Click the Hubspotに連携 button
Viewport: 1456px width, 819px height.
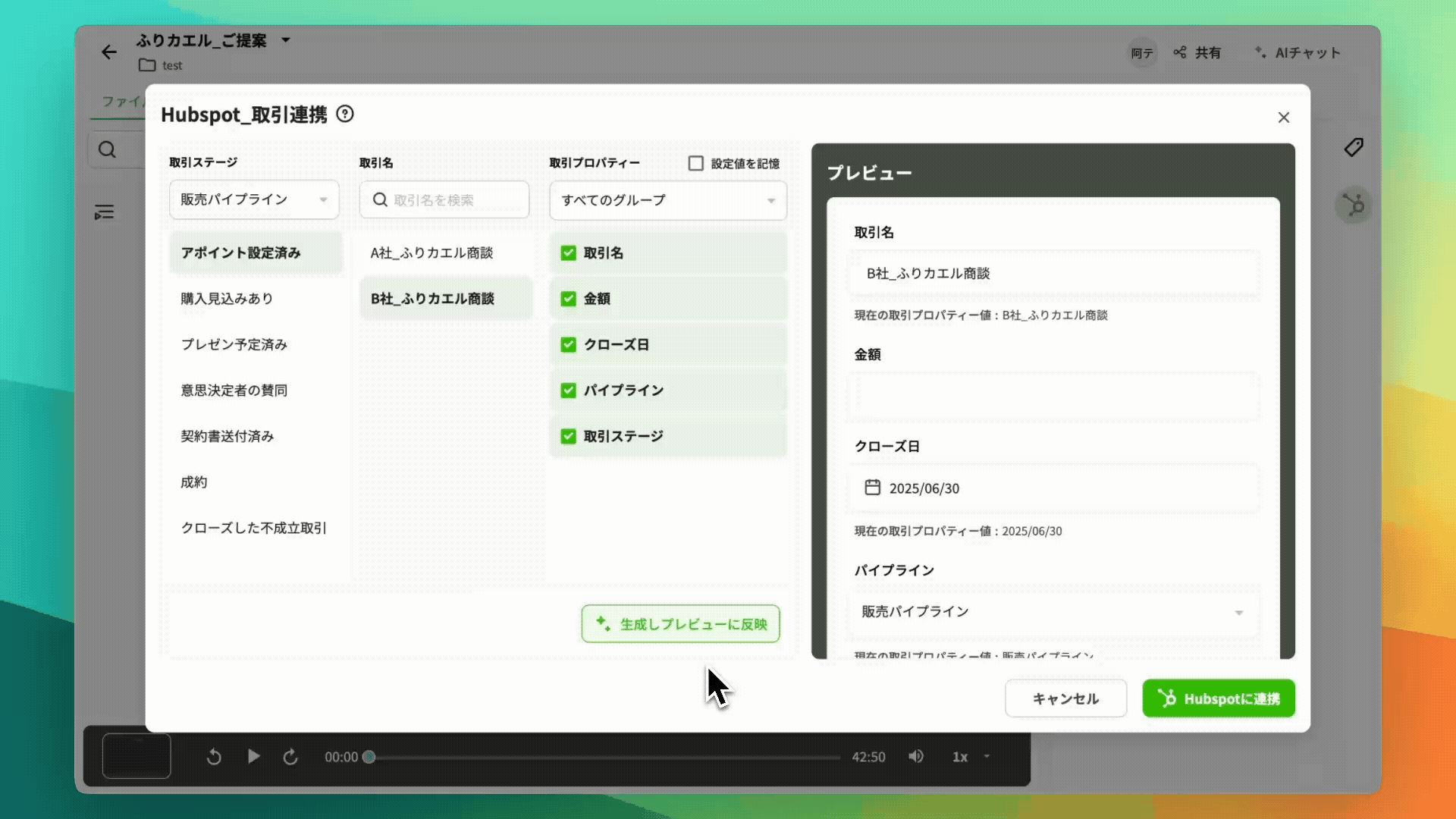click(1219, 698)
